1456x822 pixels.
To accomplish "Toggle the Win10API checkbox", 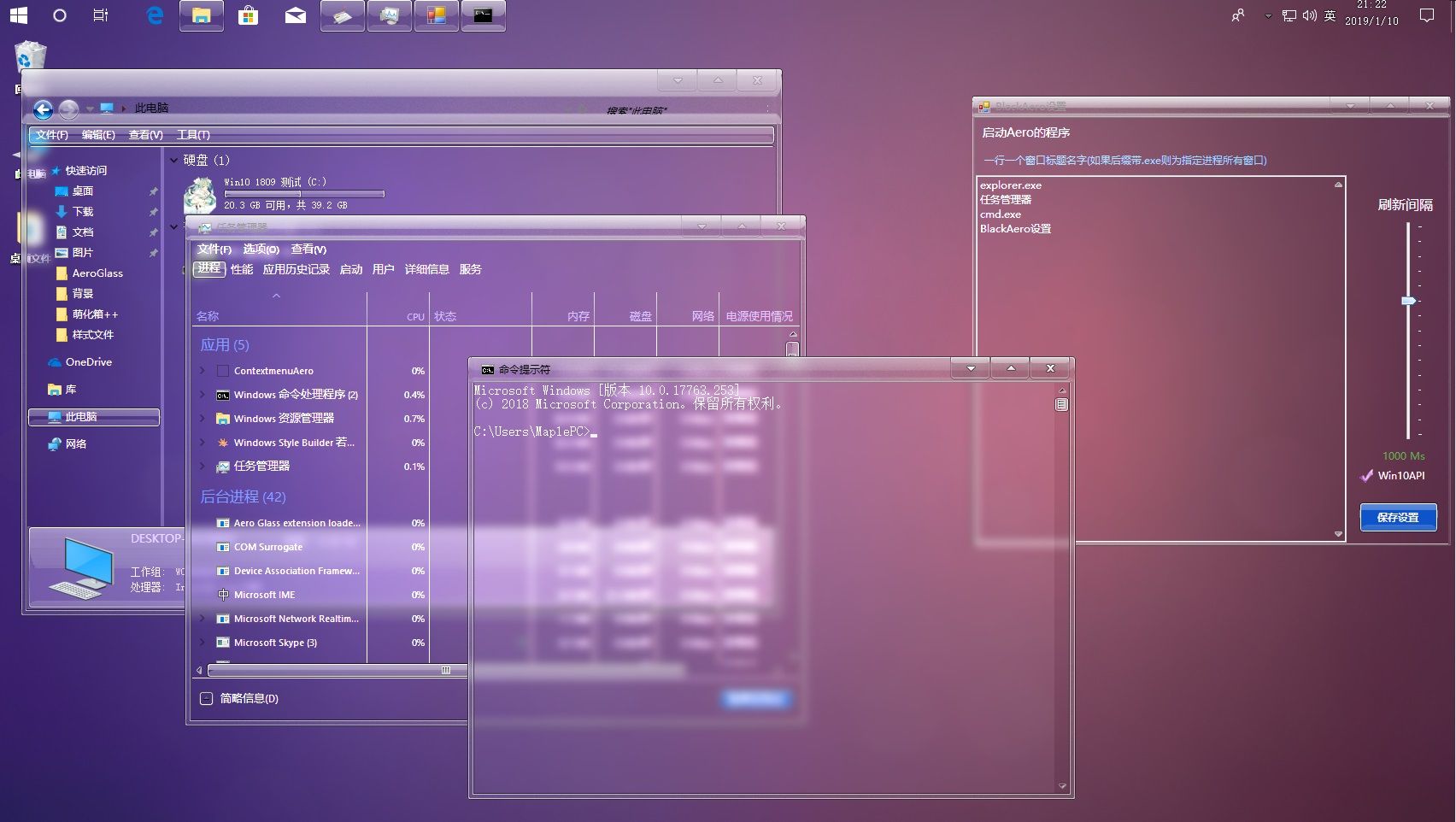I will (x=1366, y=476).
